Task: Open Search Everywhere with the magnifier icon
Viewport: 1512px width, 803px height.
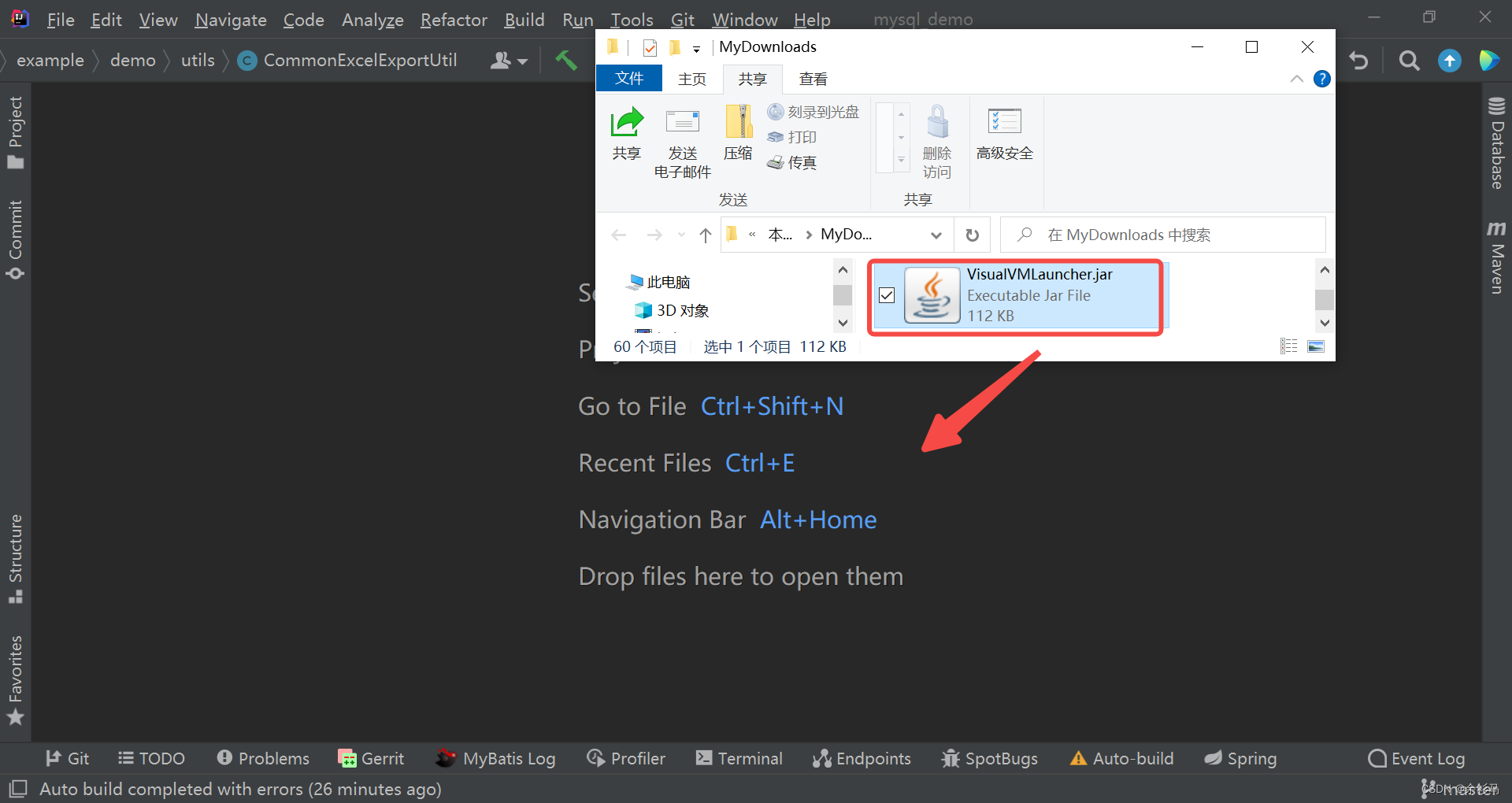Action: pos(1409,60)
